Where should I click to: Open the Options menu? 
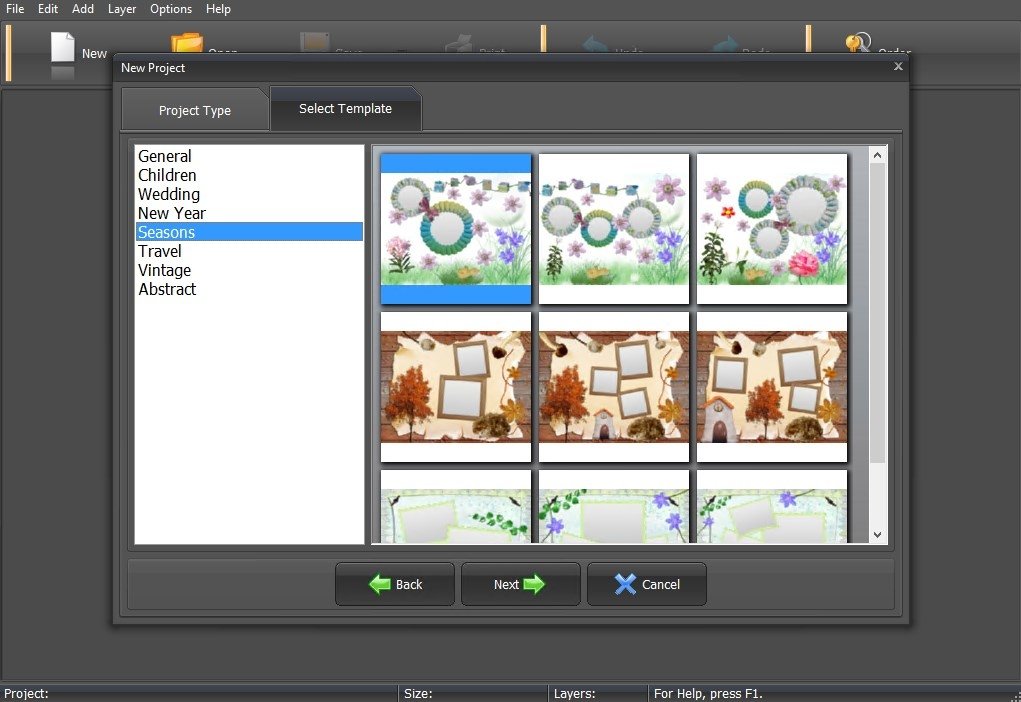coord(171,9)
